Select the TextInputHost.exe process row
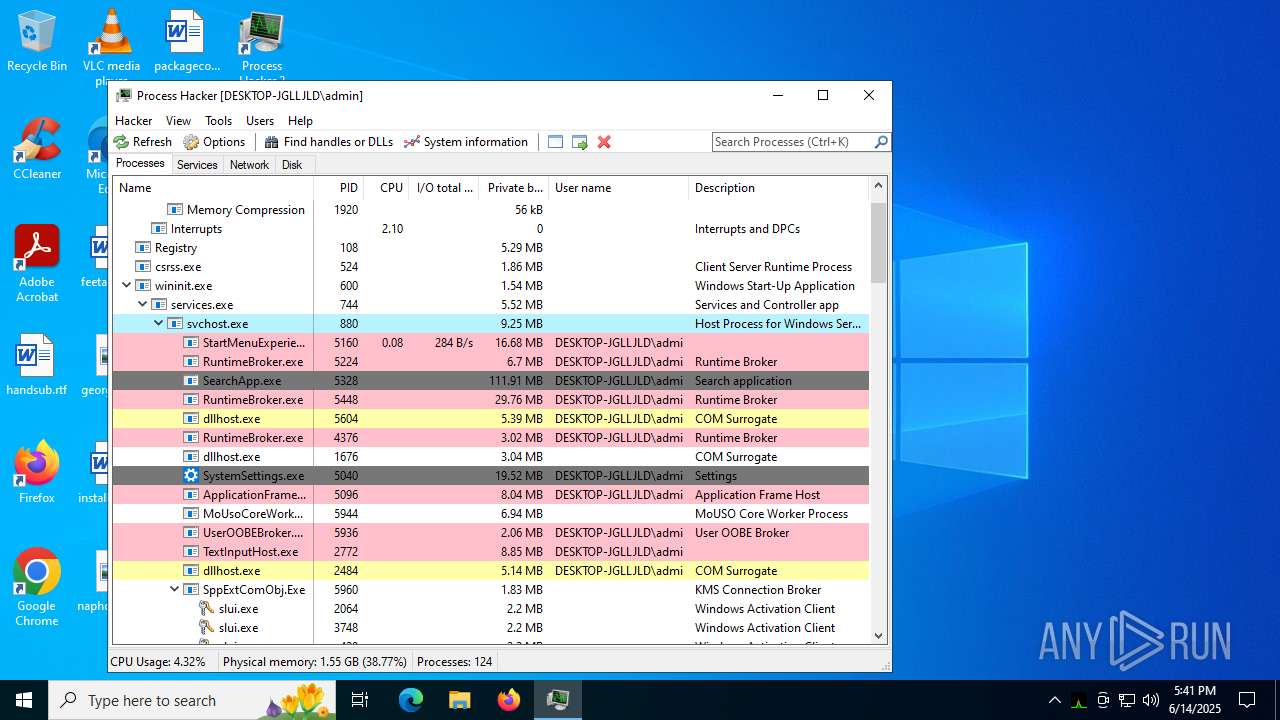This screenshot has width=1280, height=720. tap(490, 552)
